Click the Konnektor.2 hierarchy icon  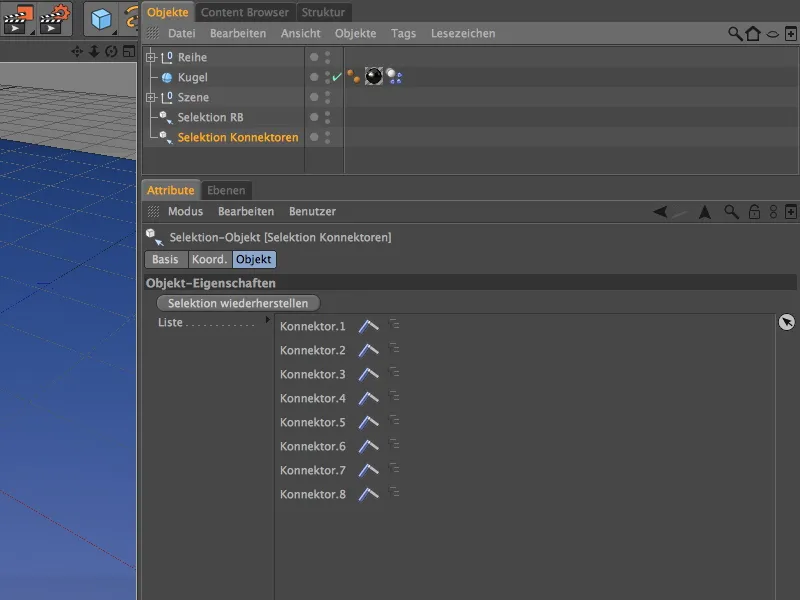[x=394, y=349]
